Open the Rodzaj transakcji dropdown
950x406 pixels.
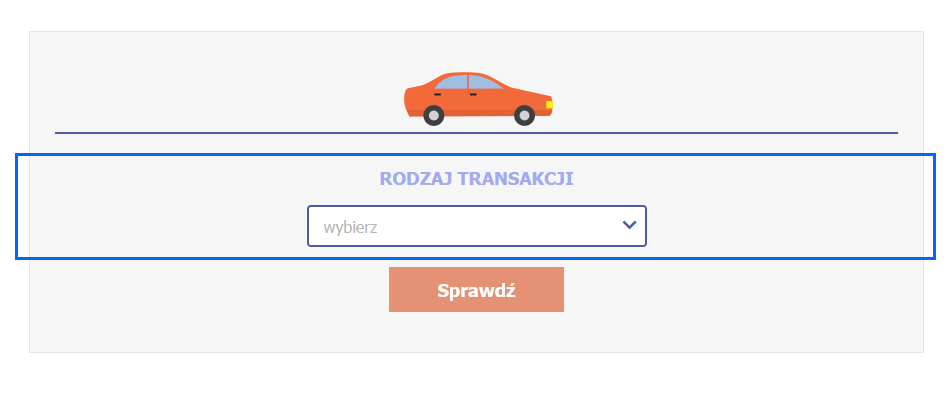point(477,226)
